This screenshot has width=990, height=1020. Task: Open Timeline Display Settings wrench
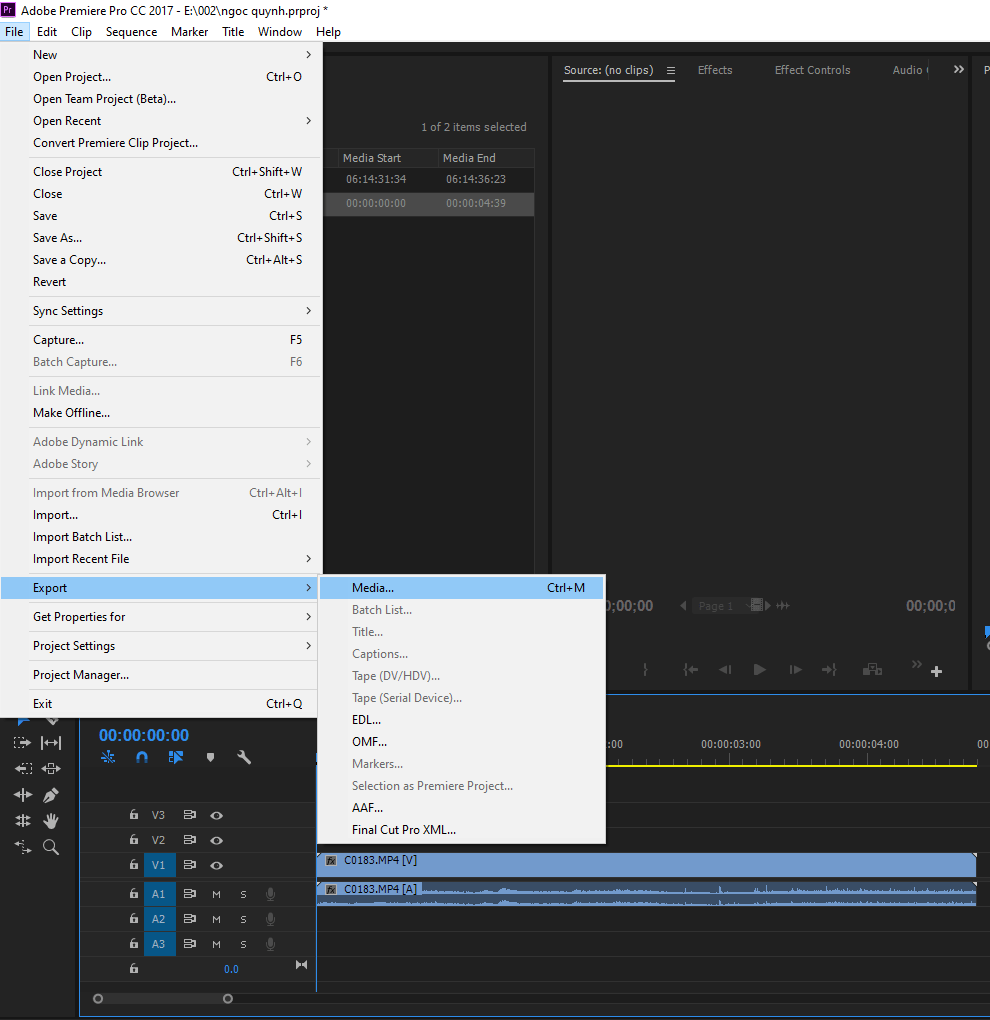click(244, 757)
